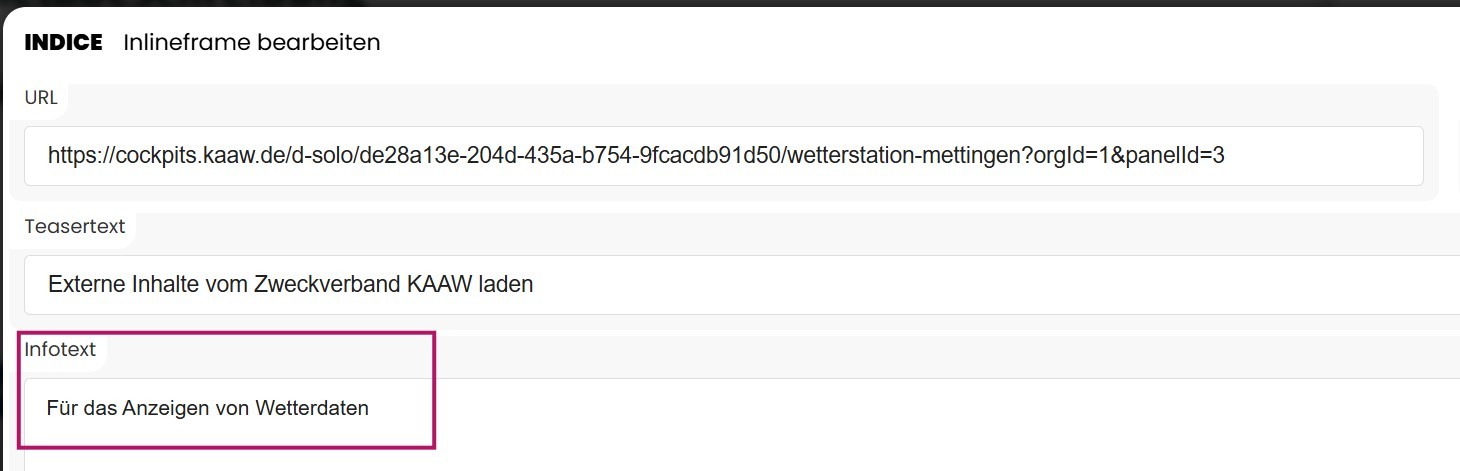The image size is (1460, 471).
Task: Click the word 'Für' in Infotext
Action: coord(60,409)
